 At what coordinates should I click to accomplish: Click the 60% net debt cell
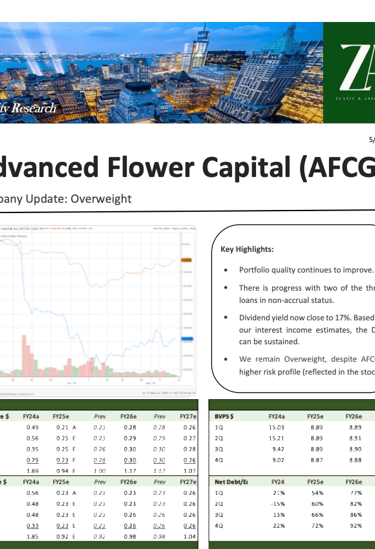tap(317, 504)
